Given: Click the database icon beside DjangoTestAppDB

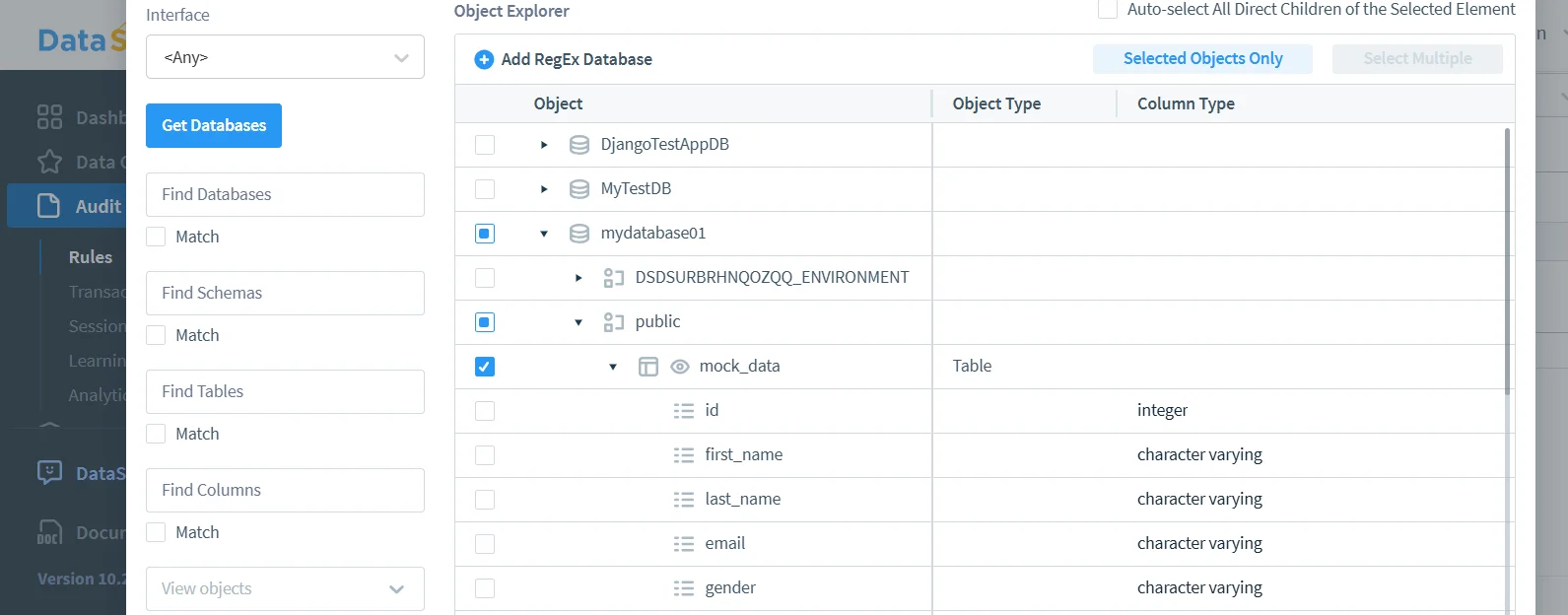Looking at the screenshot, I should (x=579, y=145).
